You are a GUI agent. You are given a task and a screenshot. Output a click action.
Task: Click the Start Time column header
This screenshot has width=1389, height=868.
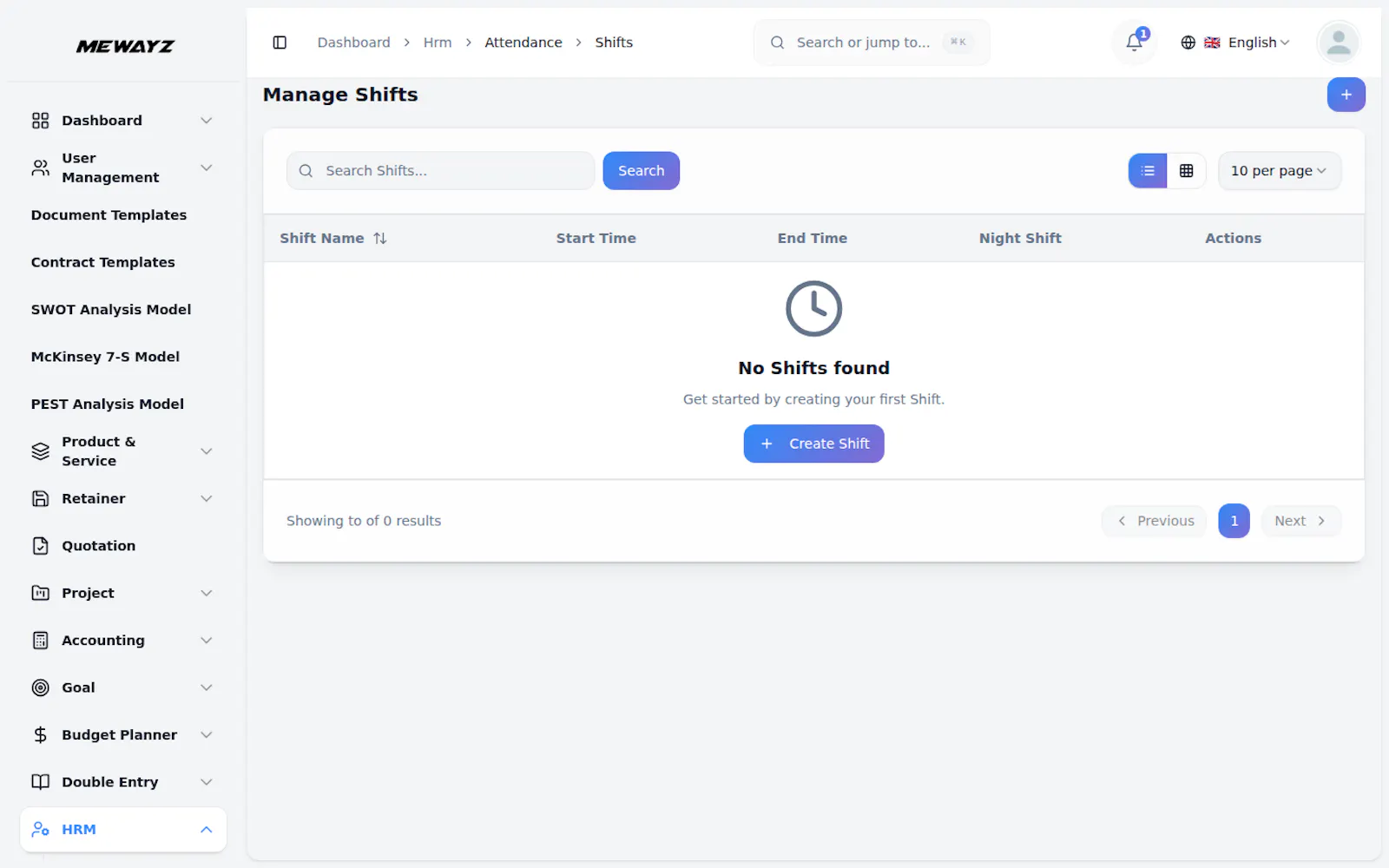596,238
